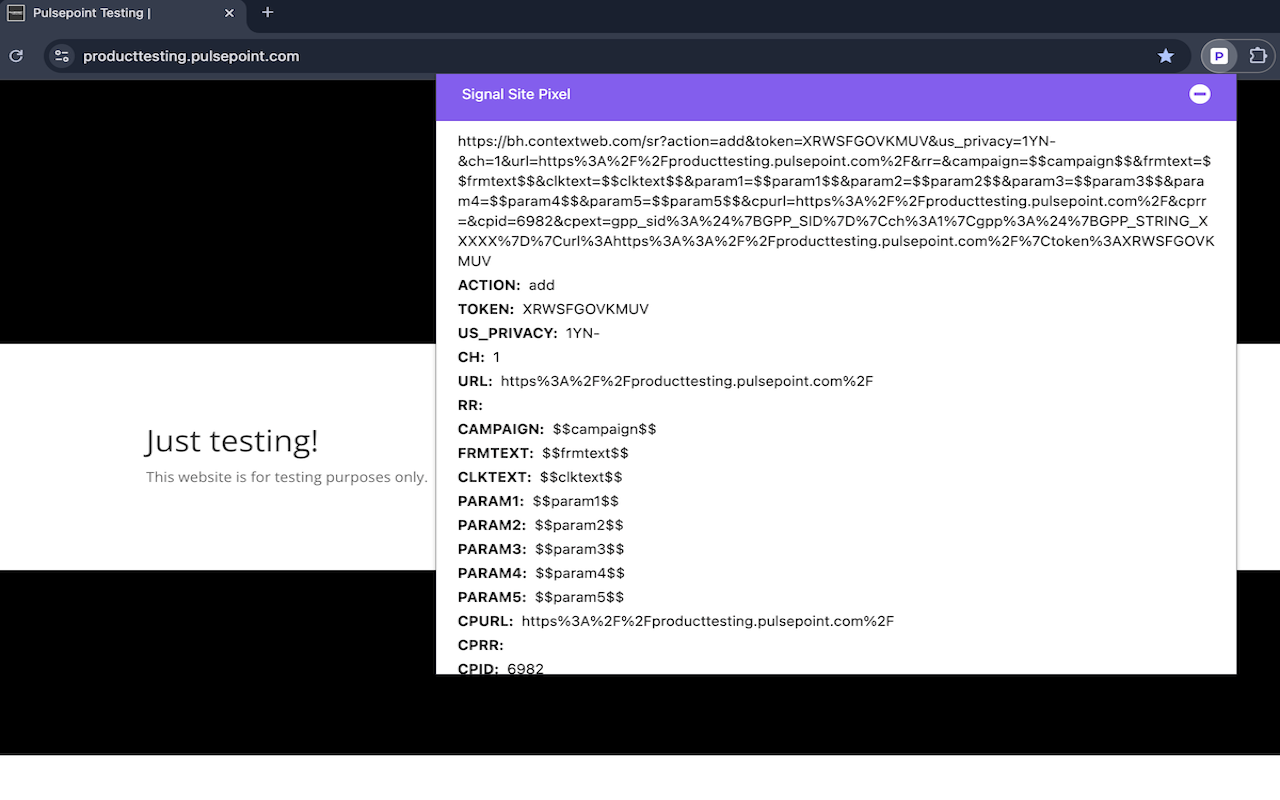Reload the page with the refresh icon
This screenshot has width=1280, height=800.
pos(16,56)
